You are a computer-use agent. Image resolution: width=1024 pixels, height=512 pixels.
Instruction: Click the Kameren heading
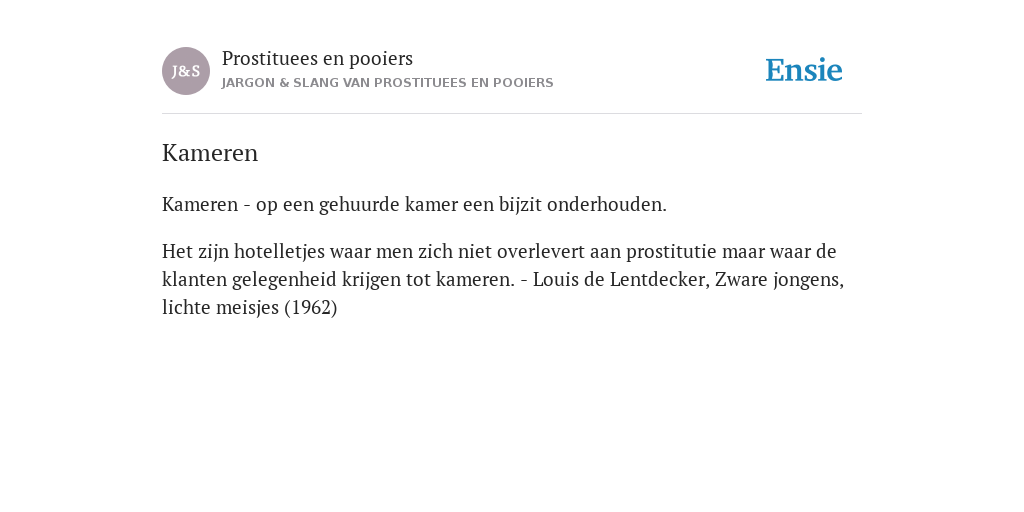pos(210,153)
